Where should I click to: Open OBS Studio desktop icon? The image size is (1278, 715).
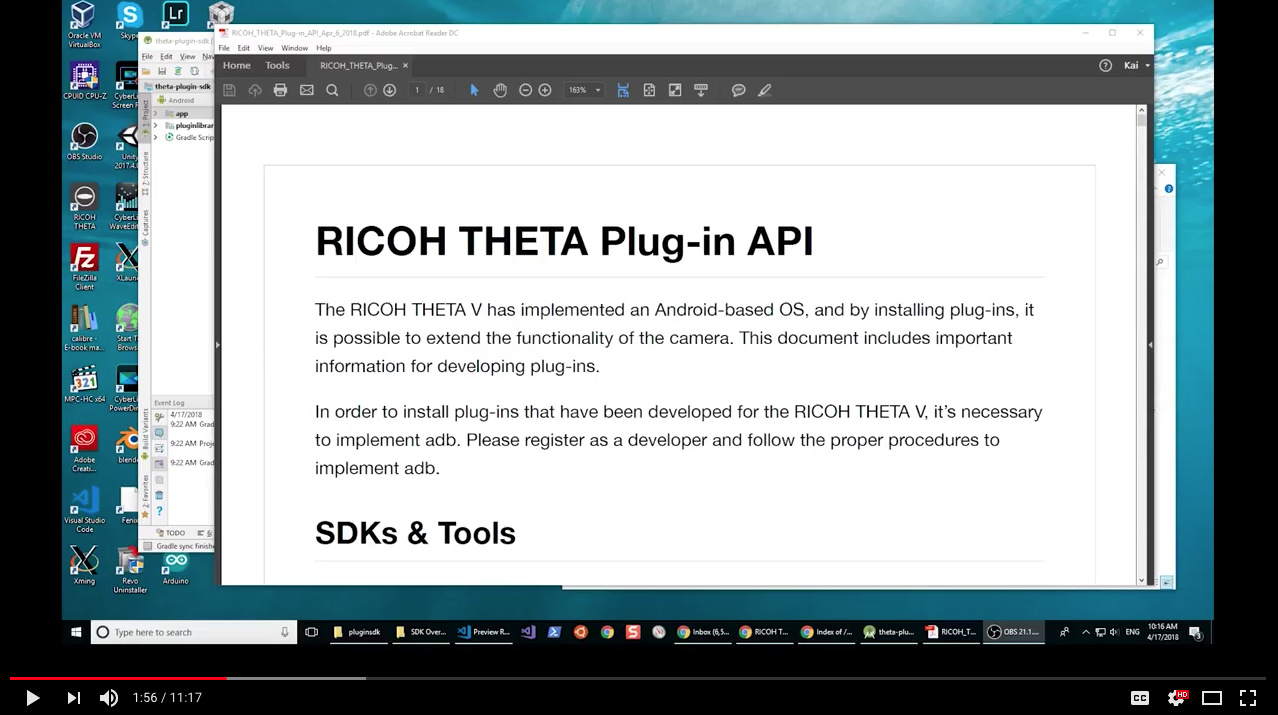pos(85,141)
